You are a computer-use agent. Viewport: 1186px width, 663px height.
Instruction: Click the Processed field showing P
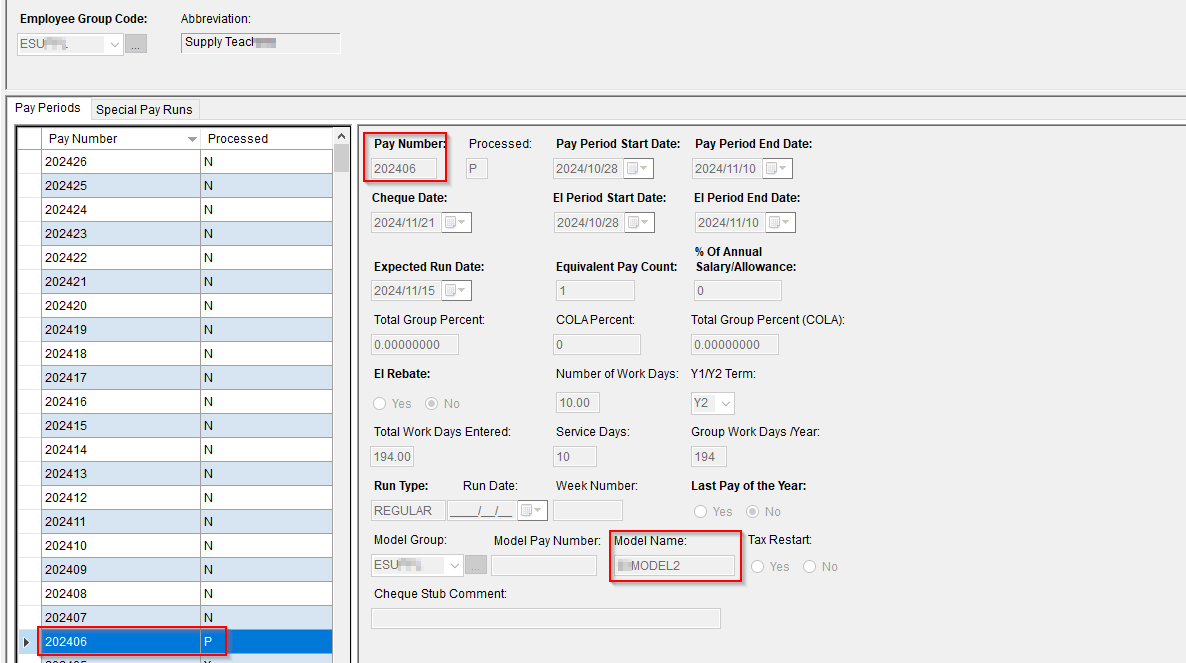(x=477, y=169)
